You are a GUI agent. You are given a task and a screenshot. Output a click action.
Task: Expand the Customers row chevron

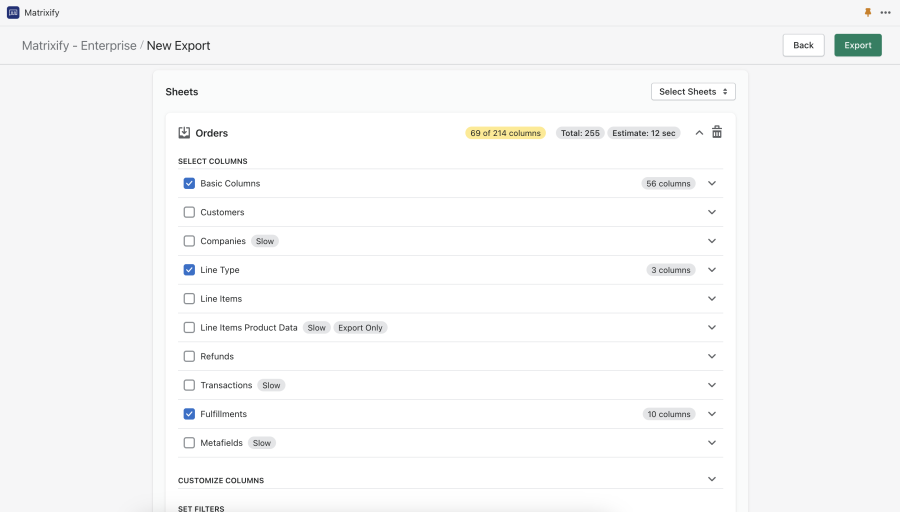pyautogui.click(x=712, y=212)
